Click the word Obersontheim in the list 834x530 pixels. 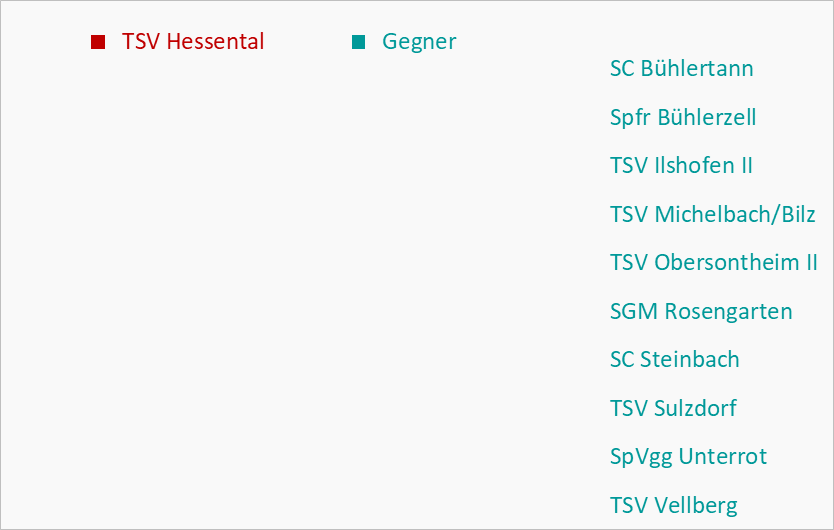pyautogui.click(x=727, y=263)
